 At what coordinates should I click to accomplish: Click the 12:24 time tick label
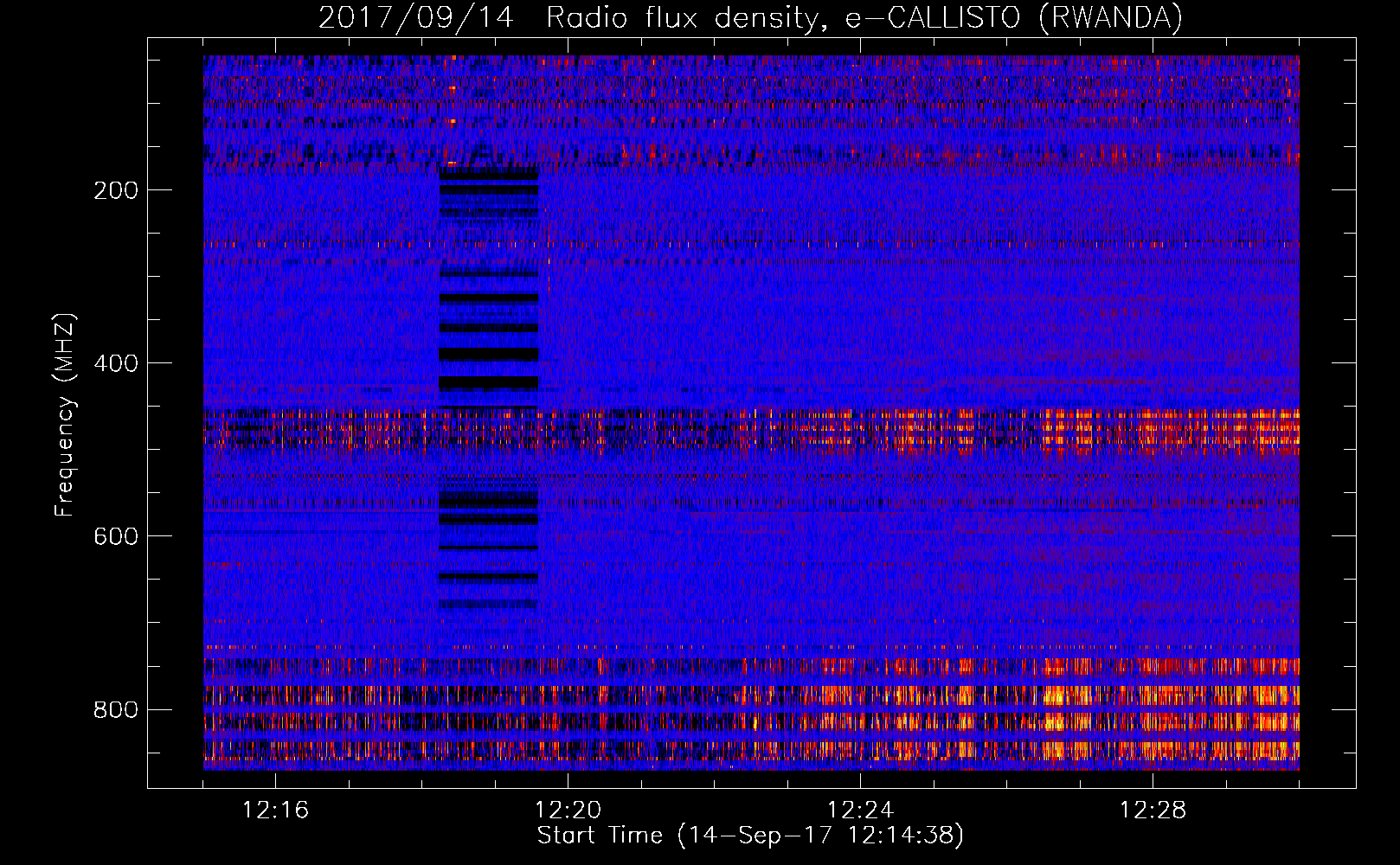(860, 811)
